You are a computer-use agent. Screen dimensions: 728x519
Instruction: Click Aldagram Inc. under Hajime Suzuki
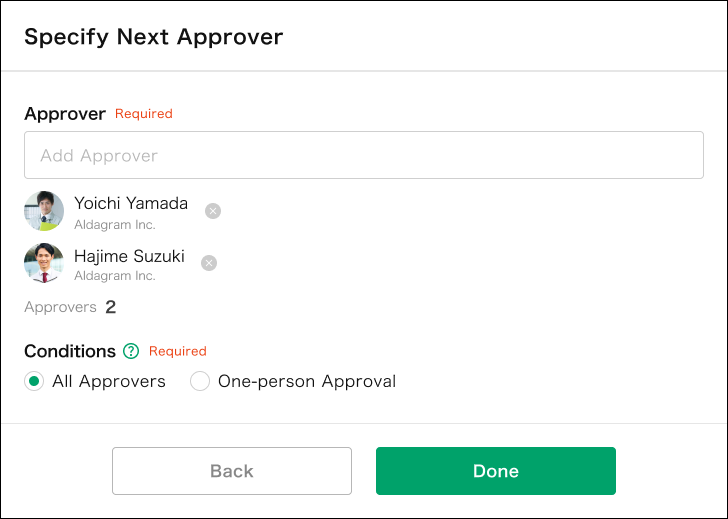click(115, 275)
